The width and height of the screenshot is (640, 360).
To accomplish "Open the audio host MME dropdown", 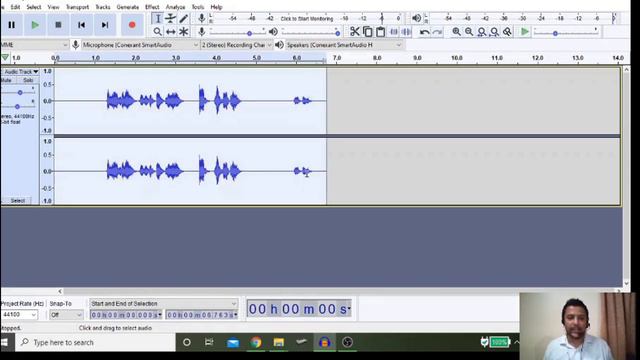I will (x=34, y=45).
